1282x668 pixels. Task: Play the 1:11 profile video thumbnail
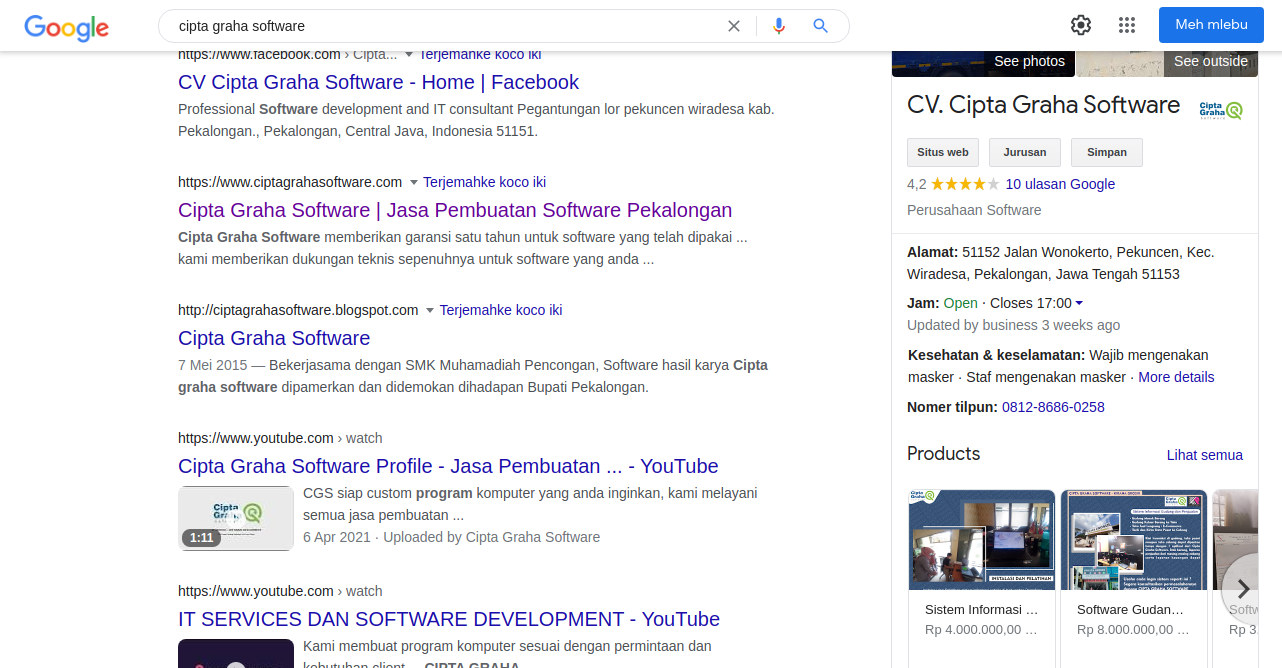pos(236,518)
